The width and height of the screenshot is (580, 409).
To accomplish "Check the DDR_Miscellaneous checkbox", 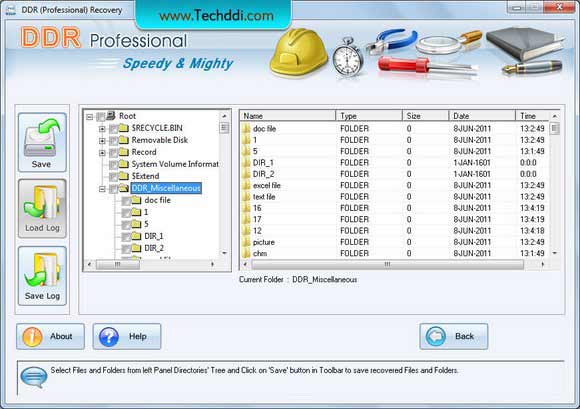I will (114, 189).
